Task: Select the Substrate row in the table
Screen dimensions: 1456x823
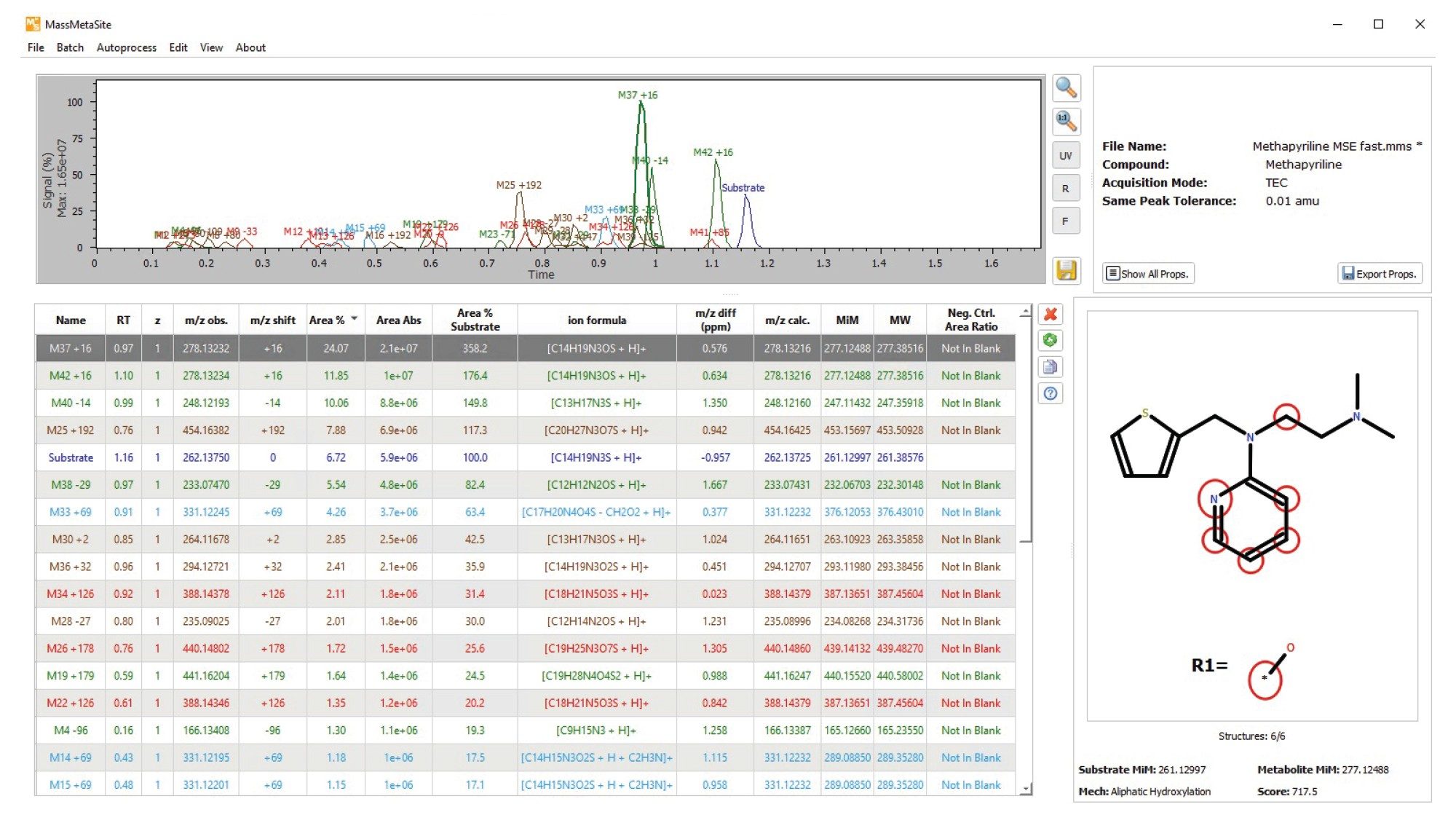Action: [71, 457]
